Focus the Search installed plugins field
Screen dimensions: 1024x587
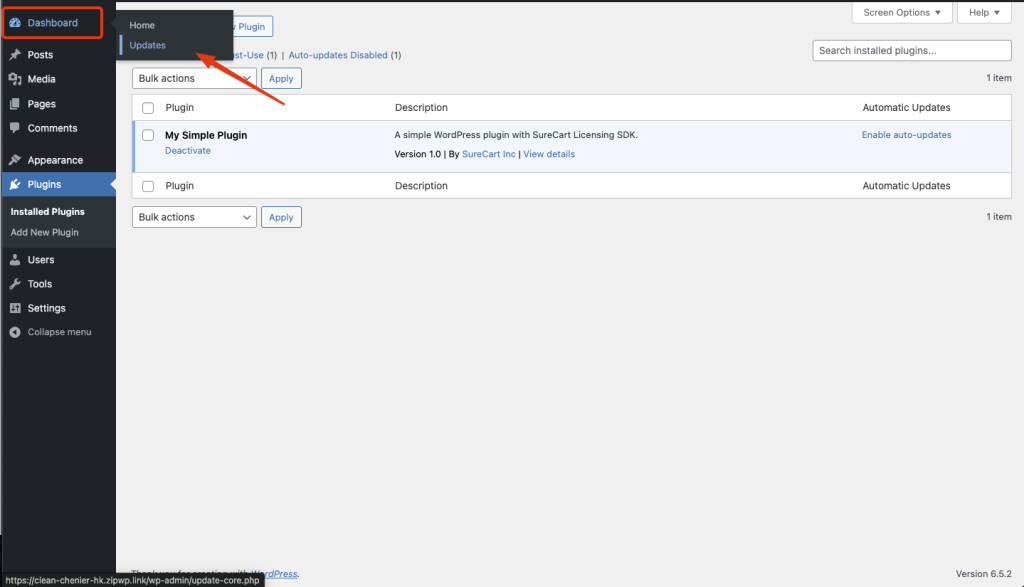pyautogui.click(x=911, y=51)
